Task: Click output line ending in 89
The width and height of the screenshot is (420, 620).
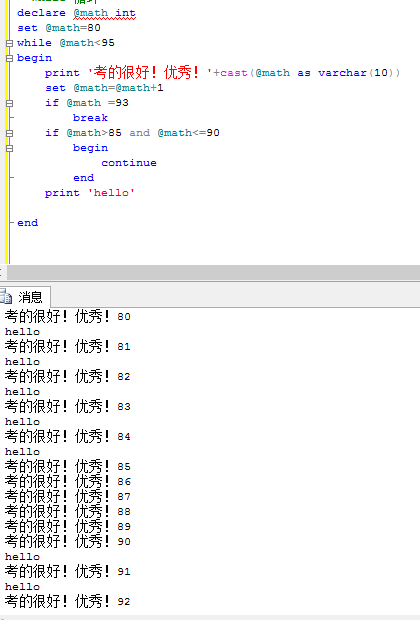Action: (68, 527)
